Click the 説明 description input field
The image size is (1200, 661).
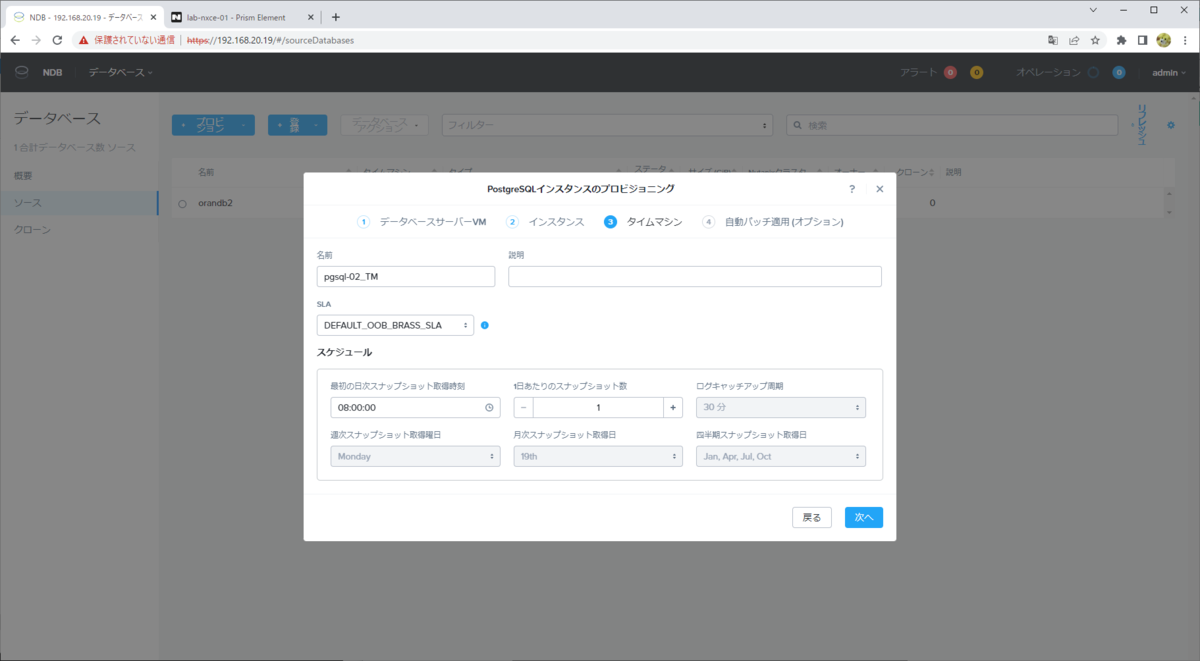coord(695,277)
